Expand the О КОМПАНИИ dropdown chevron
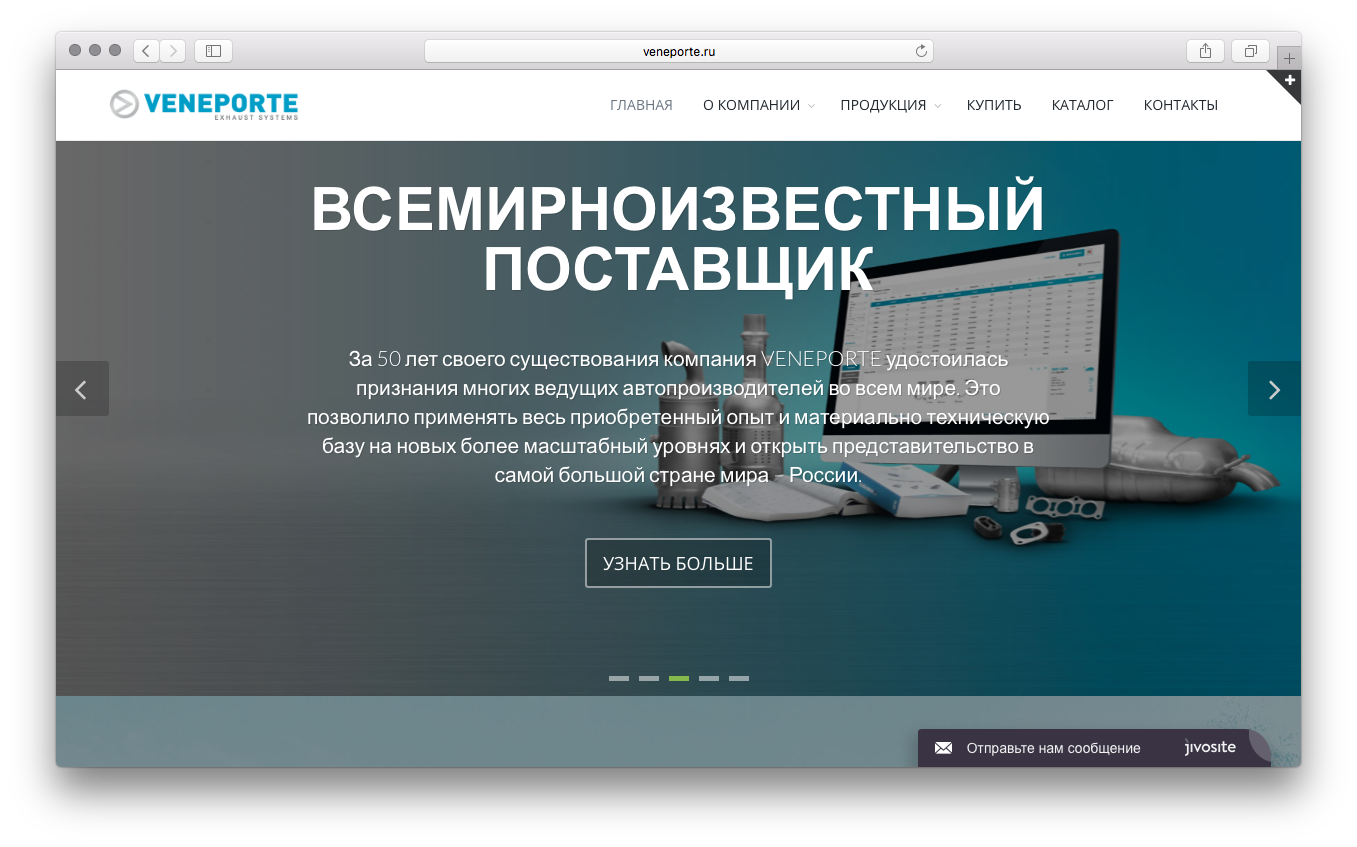Screen dimensions: 1357x847 coord(811,106)
